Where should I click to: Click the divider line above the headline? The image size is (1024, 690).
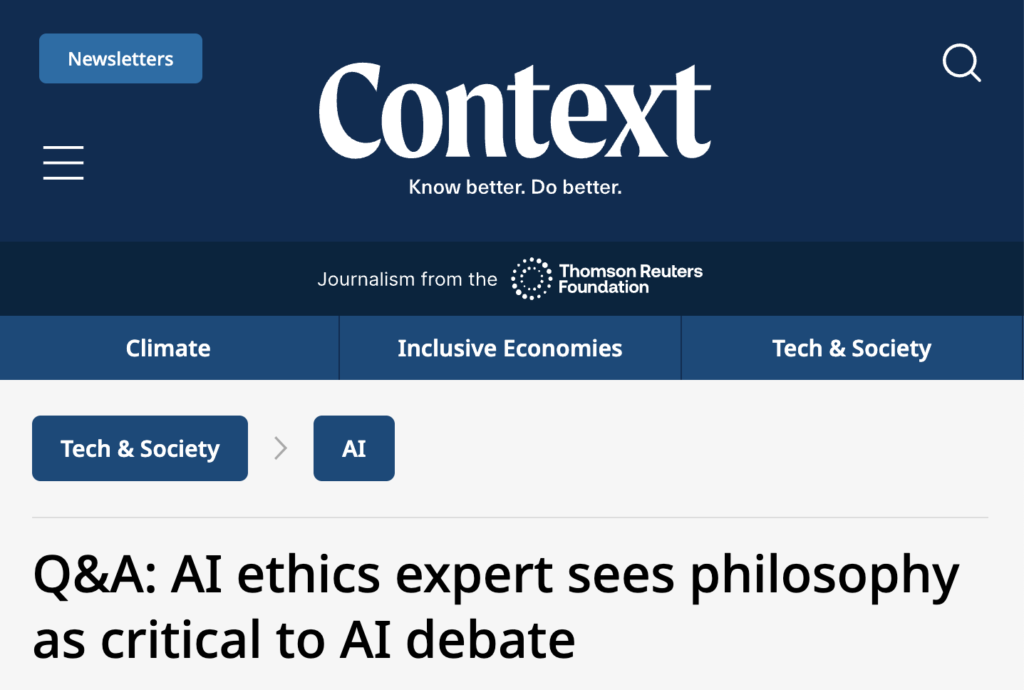click(x=510, y=518)
